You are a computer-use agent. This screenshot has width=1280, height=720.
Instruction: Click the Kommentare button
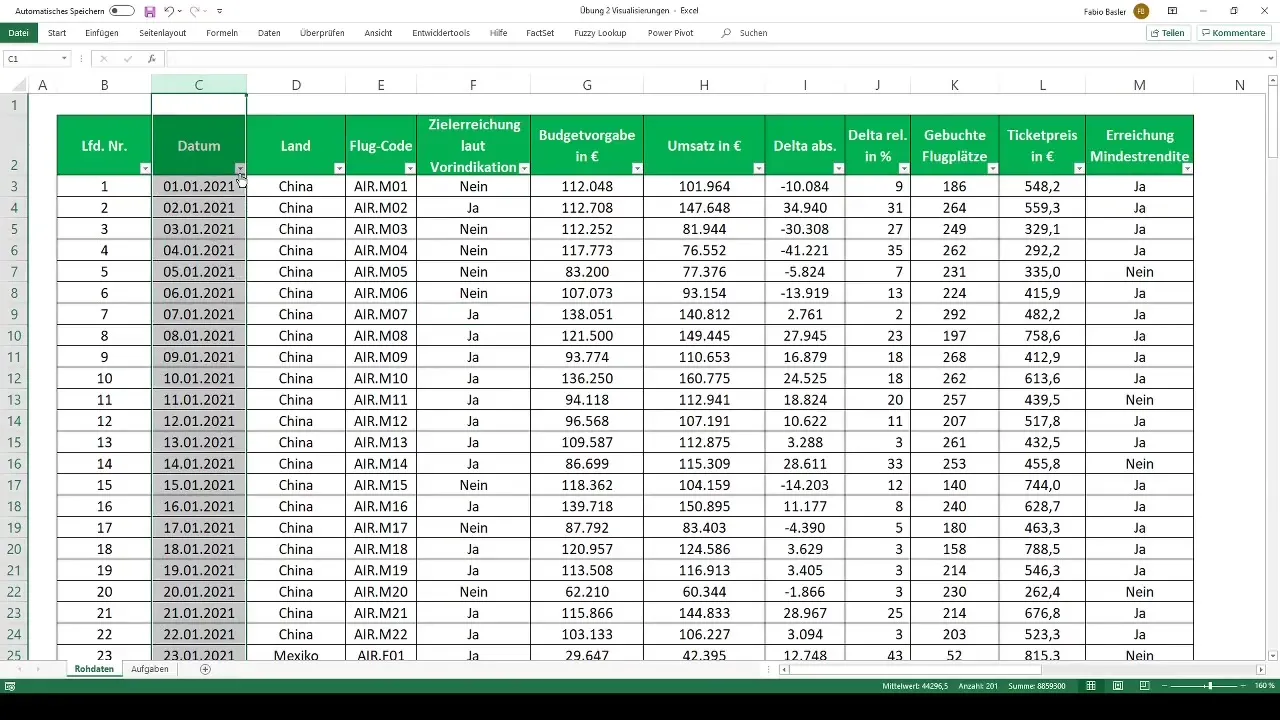[x=1233, y=33]
